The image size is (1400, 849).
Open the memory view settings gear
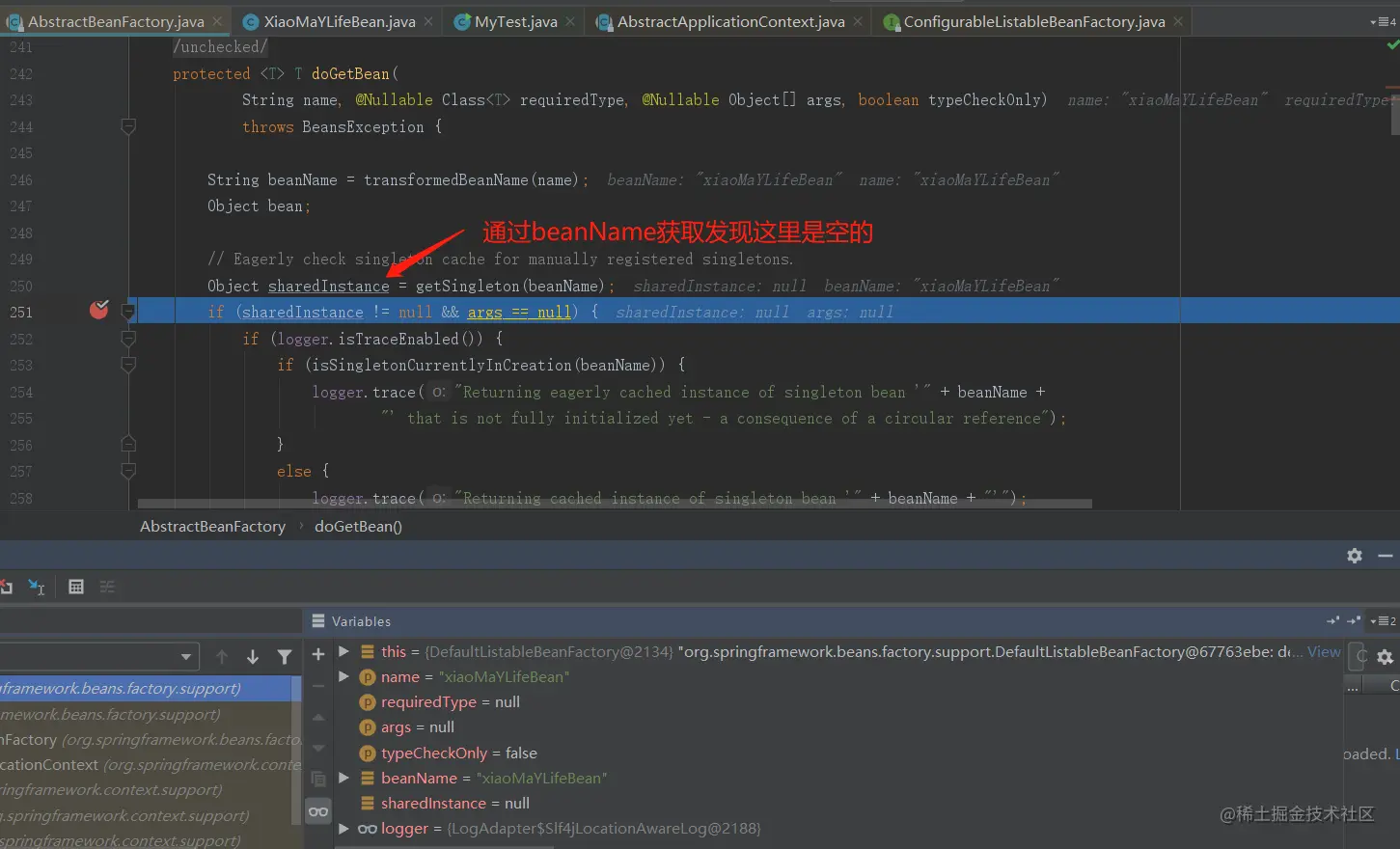click(x=1386, y=657)
